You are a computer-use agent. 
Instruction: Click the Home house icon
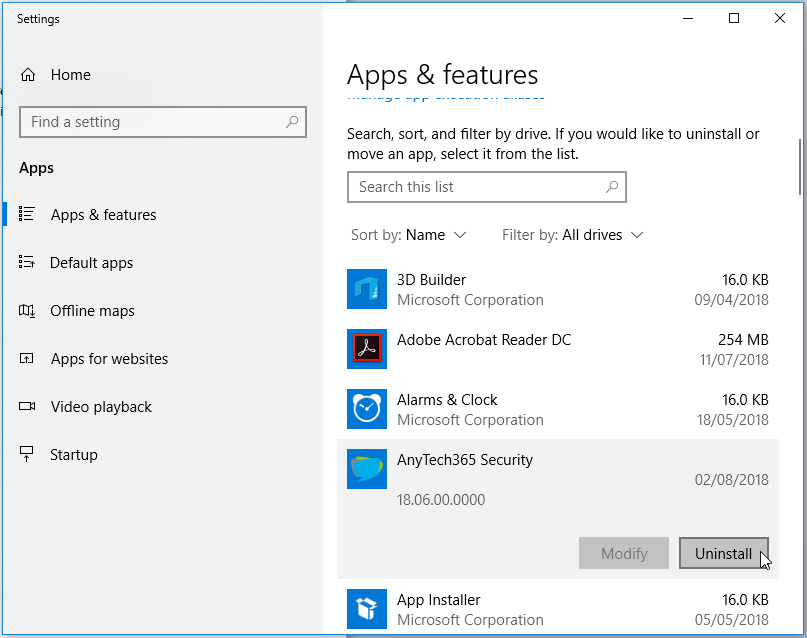[28, 75]
